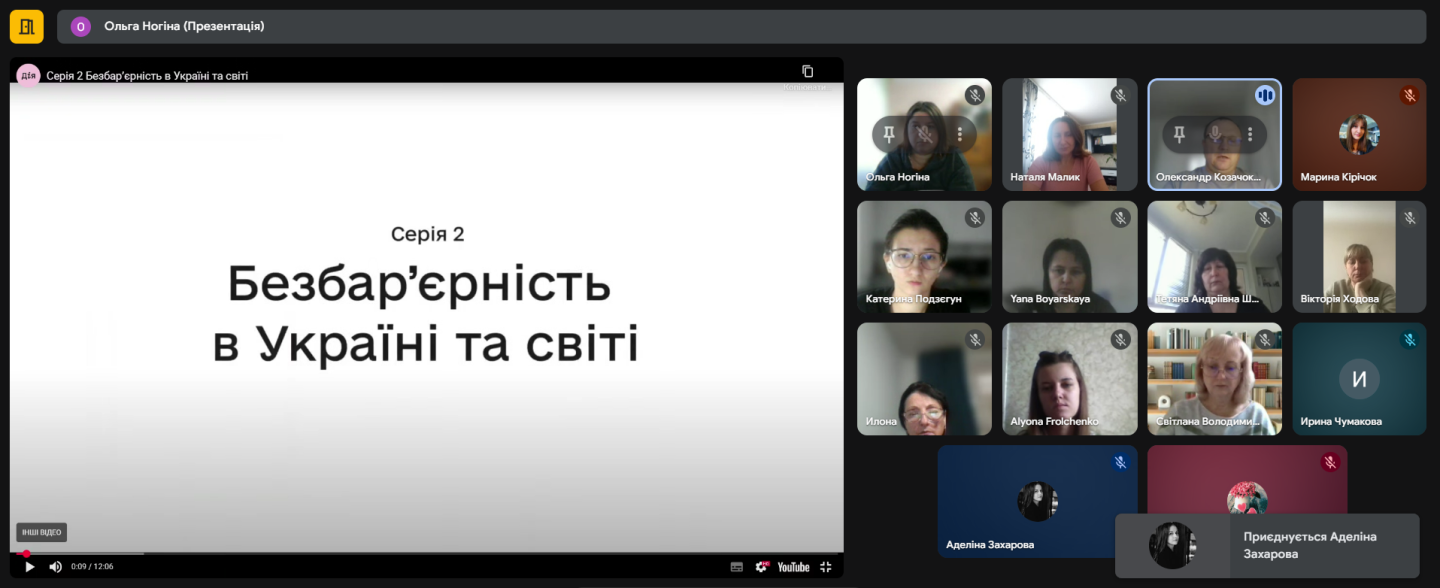Viewport: 1440px width, 588px height.
Task: Click the notification Приєднується Аделіна Захарова
Action: point(1267,546)
